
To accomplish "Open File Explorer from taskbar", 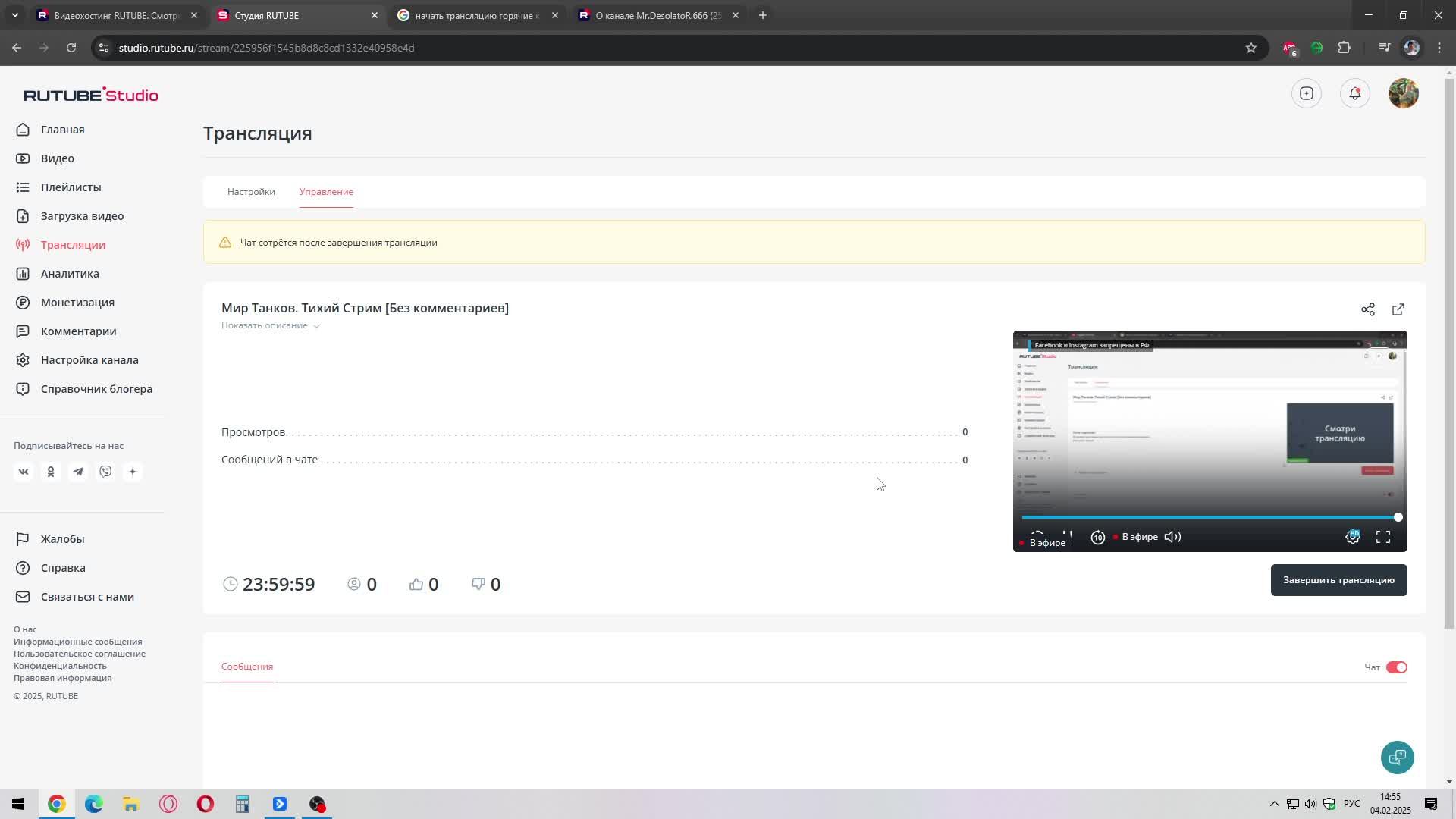I will [130, 804].
